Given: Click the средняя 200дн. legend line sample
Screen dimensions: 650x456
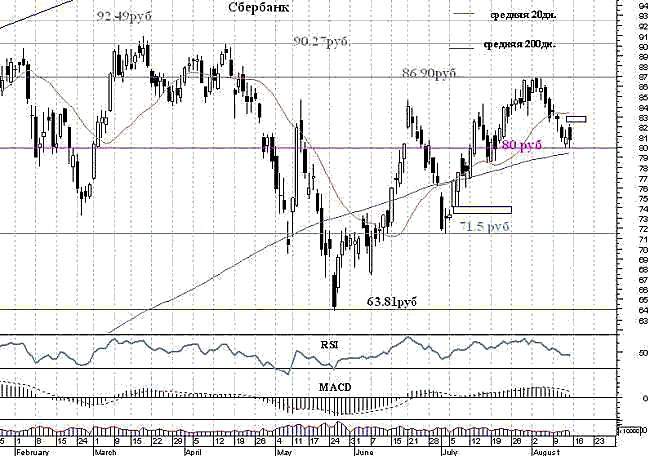Looking at the screenshot, I should click(x=464, y=46).
